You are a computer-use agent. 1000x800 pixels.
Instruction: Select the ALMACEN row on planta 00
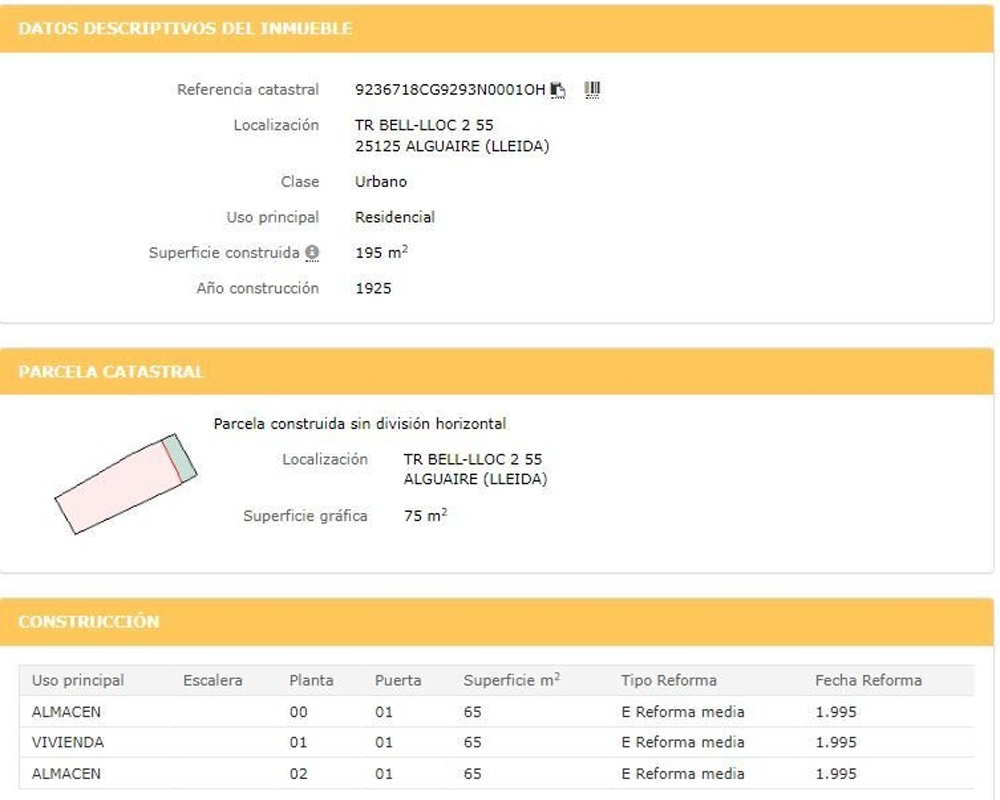click(x=496, y=712)
